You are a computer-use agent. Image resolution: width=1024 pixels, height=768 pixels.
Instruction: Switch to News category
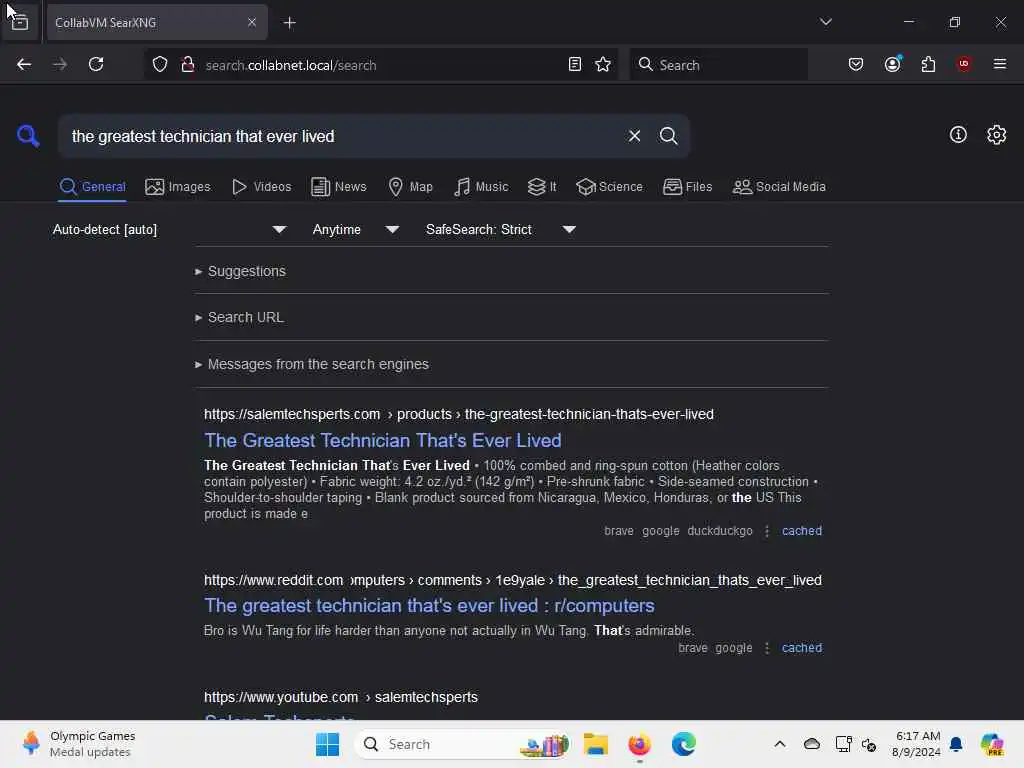tap(338, 187)
